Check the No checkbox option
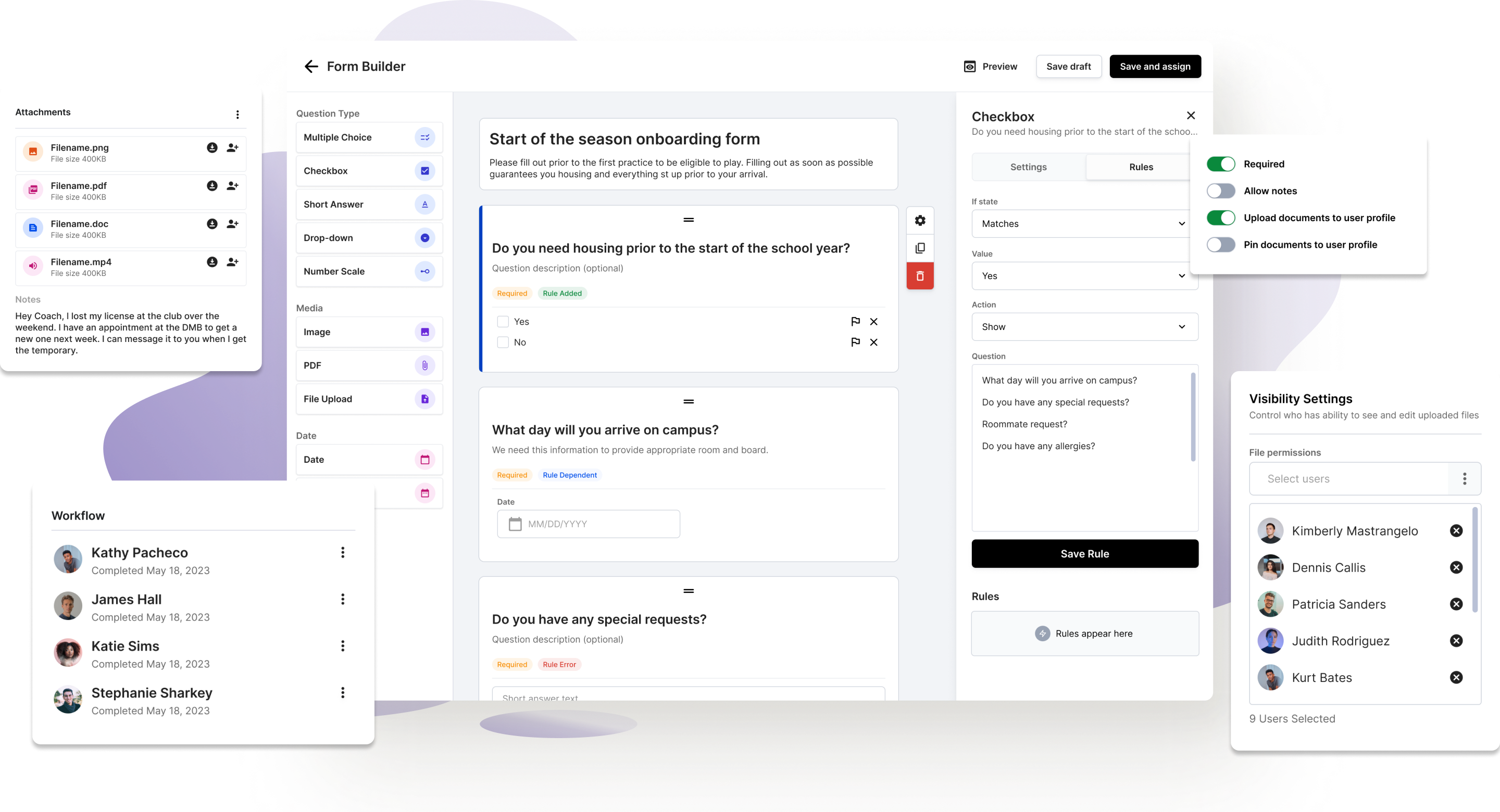 [x=503, y=342]
